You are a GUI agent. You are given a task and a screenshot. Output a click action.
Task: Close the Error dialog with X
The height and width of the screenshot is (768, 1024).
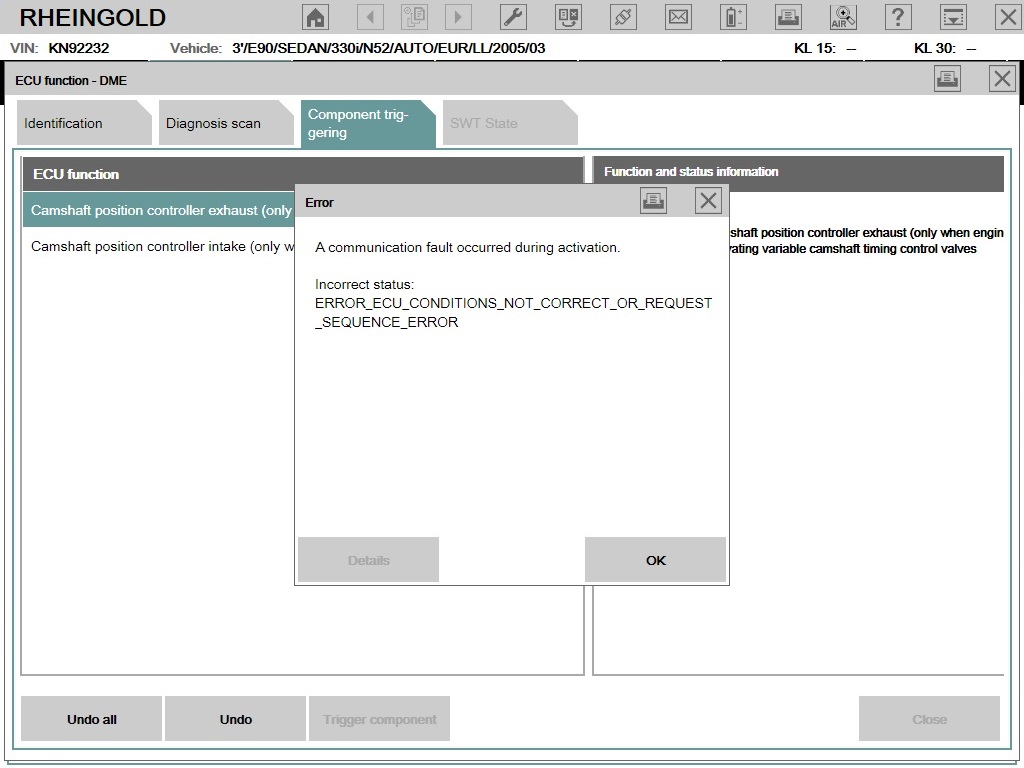[708, 201]
